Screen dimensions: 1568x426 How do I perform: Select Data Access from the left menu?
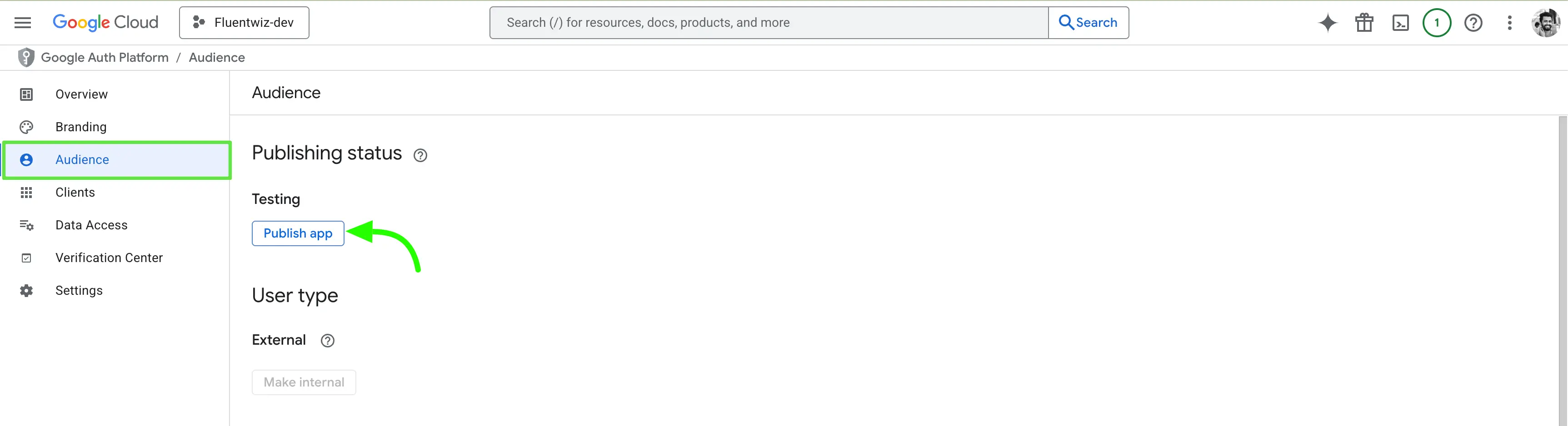(x=91, y=224)
